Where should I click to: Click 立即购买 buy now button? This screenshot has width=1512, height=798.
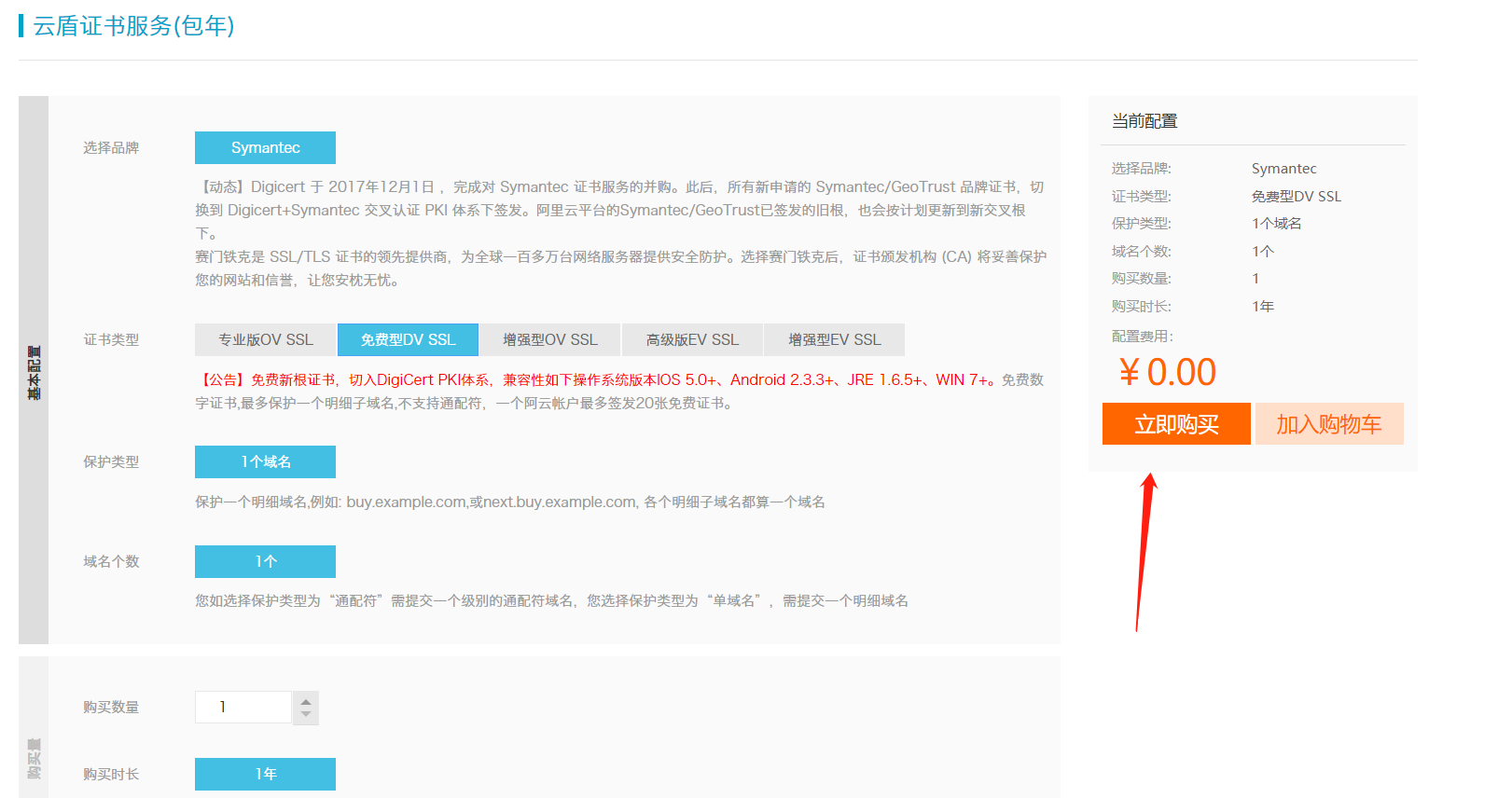[x=1176, y=424]
